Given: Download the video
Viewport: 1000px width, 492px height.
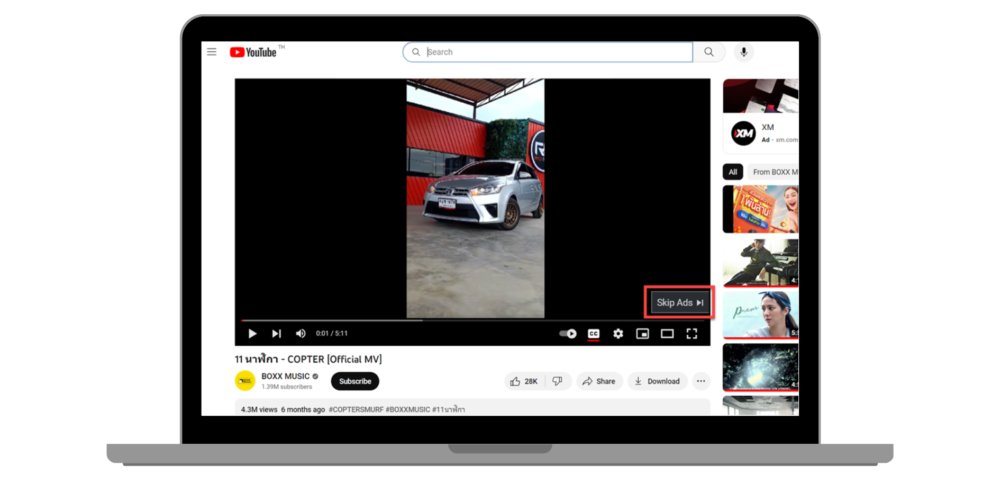Looking at the screenshot, I should [658, 381].
